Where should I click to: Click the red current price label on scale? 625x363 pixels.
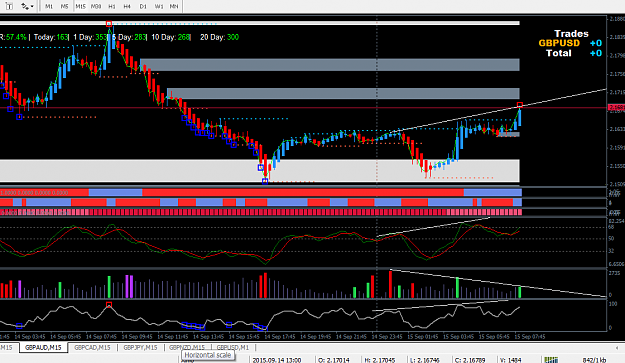616,108
